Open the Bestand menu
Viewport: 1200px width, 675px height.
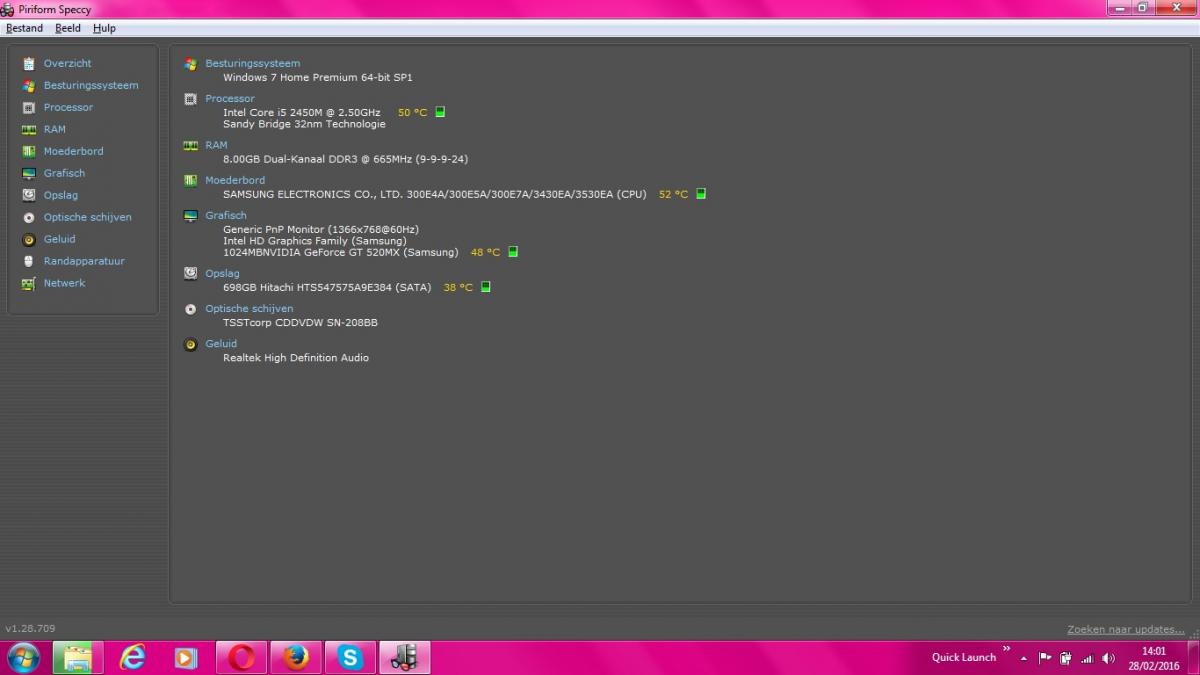point(24,28)
